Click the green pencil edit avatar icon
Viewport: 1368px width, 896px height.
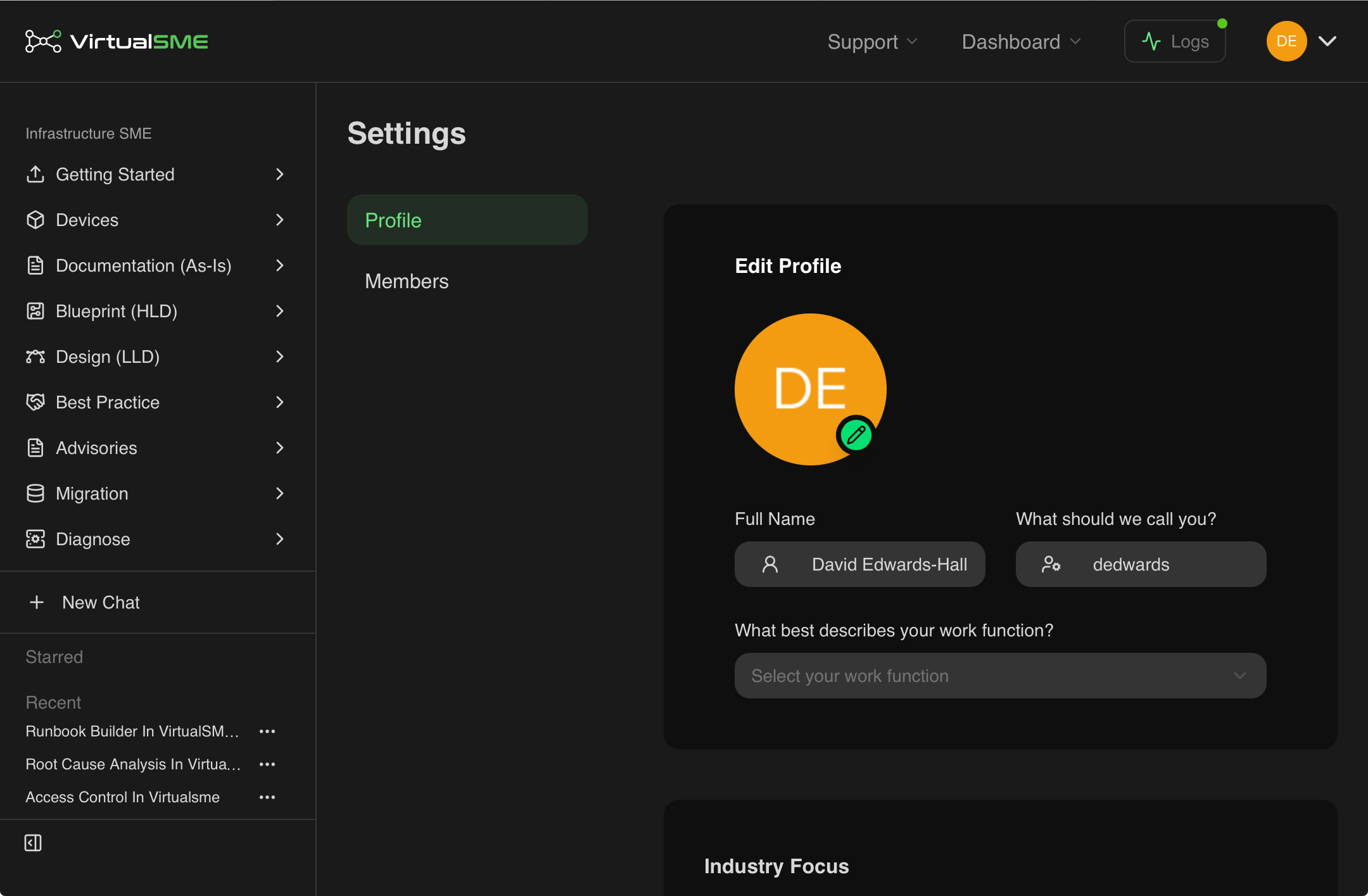856,435
